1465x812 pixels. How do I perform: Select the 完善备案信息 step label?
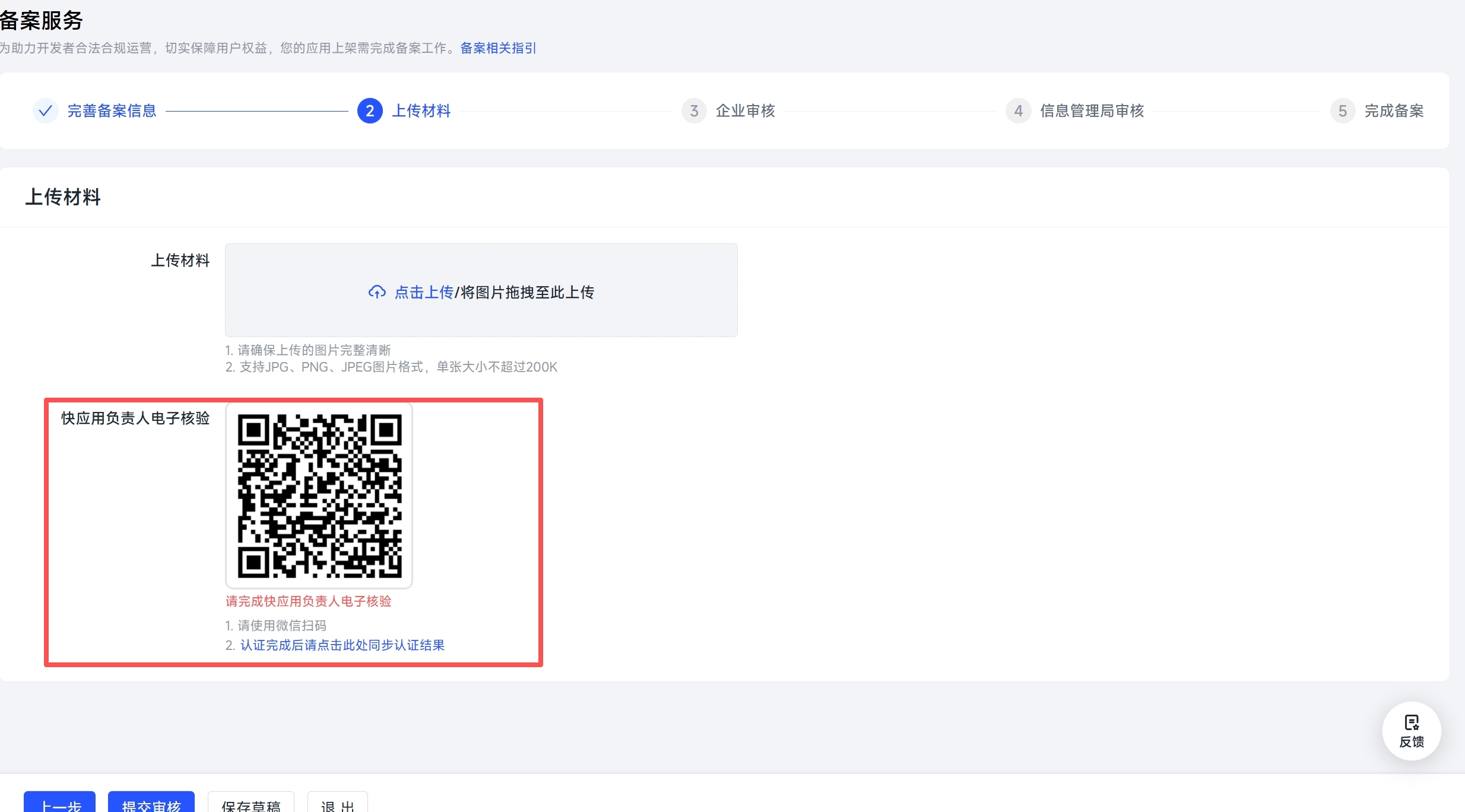[x=112, y=111]
